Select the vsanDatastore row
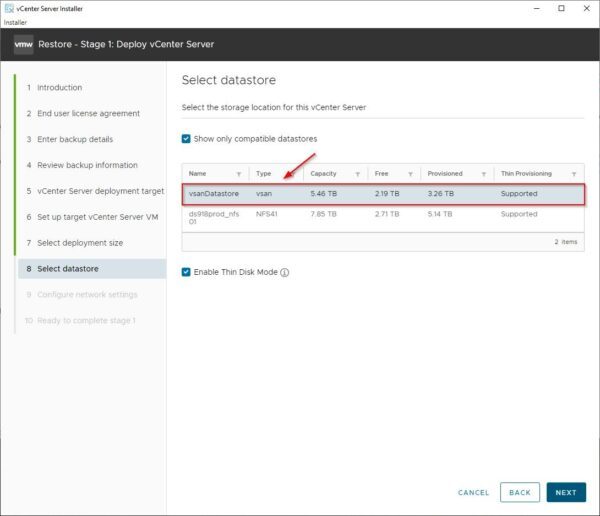Viewport: 600px width, 516px height. pyautogui.click(x=382, y=194)
